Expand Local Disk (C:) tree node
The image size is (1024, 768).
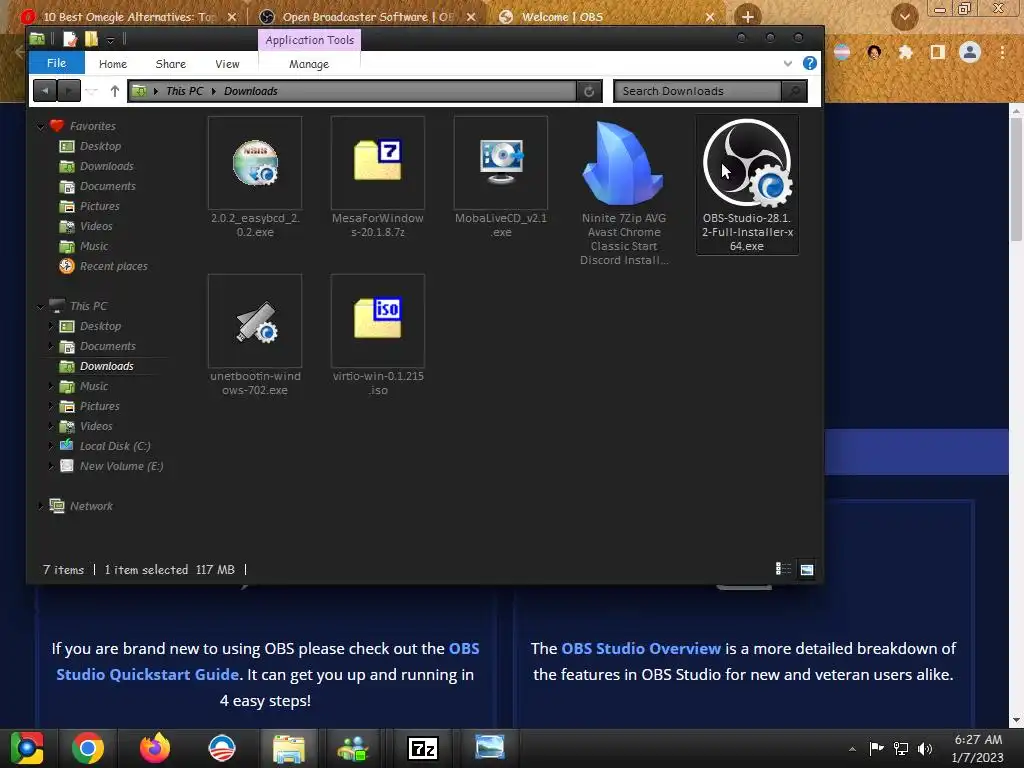(x=51, y=446)
